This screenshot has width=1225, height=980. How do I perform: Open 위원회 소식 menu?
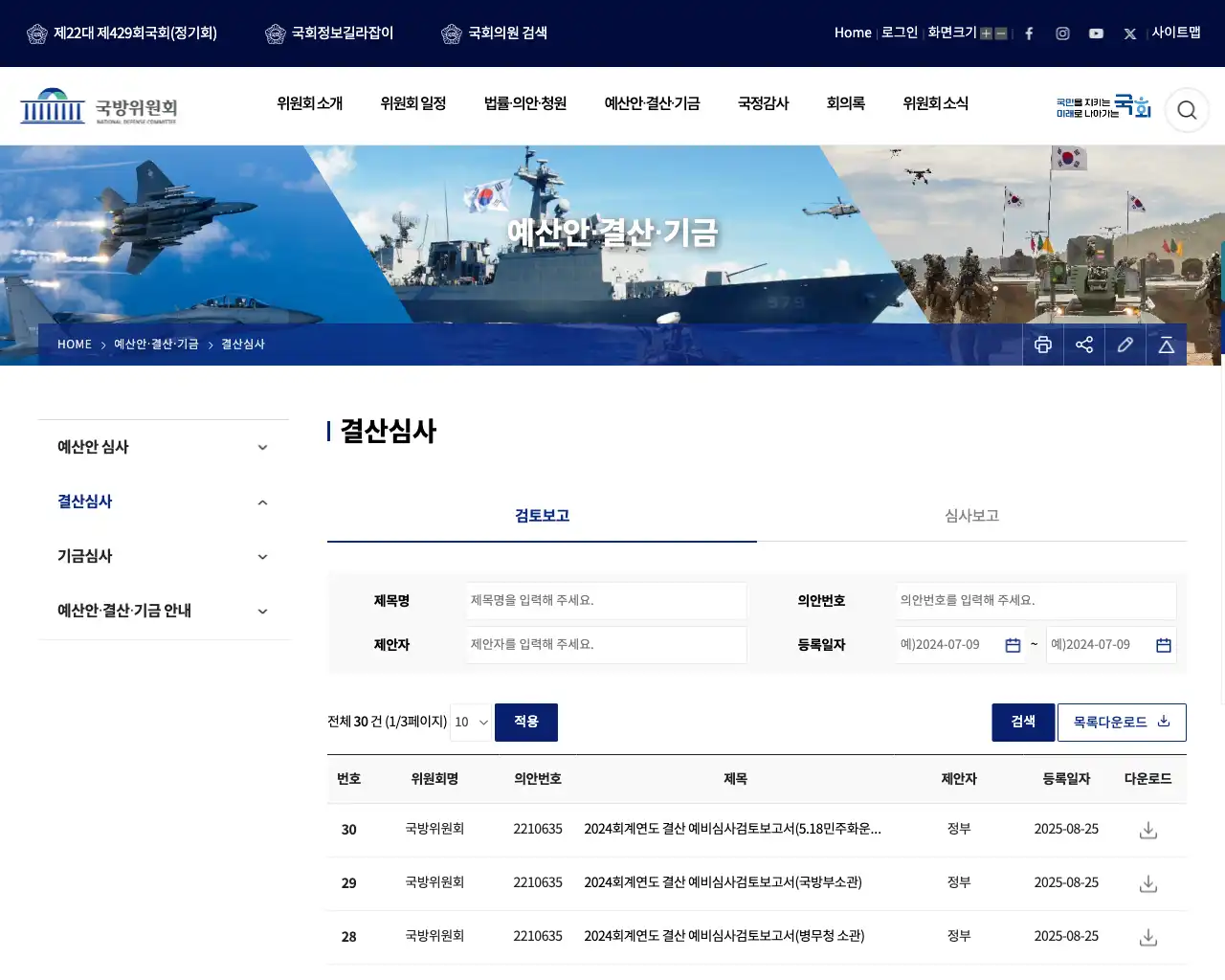point(935,103)
